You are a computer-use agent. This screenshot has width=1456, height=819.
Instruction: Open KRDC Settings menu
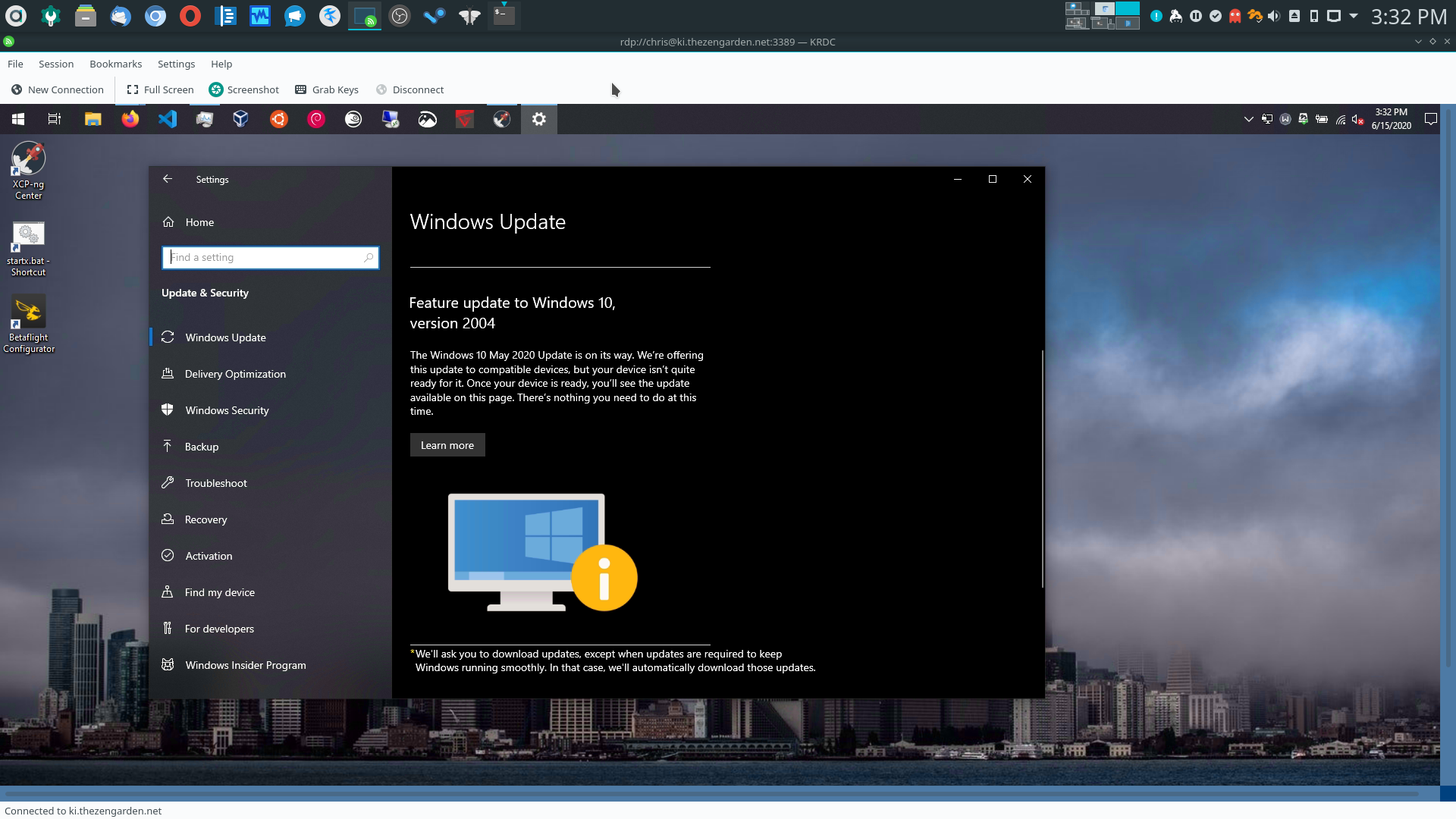tap(176, 64)
